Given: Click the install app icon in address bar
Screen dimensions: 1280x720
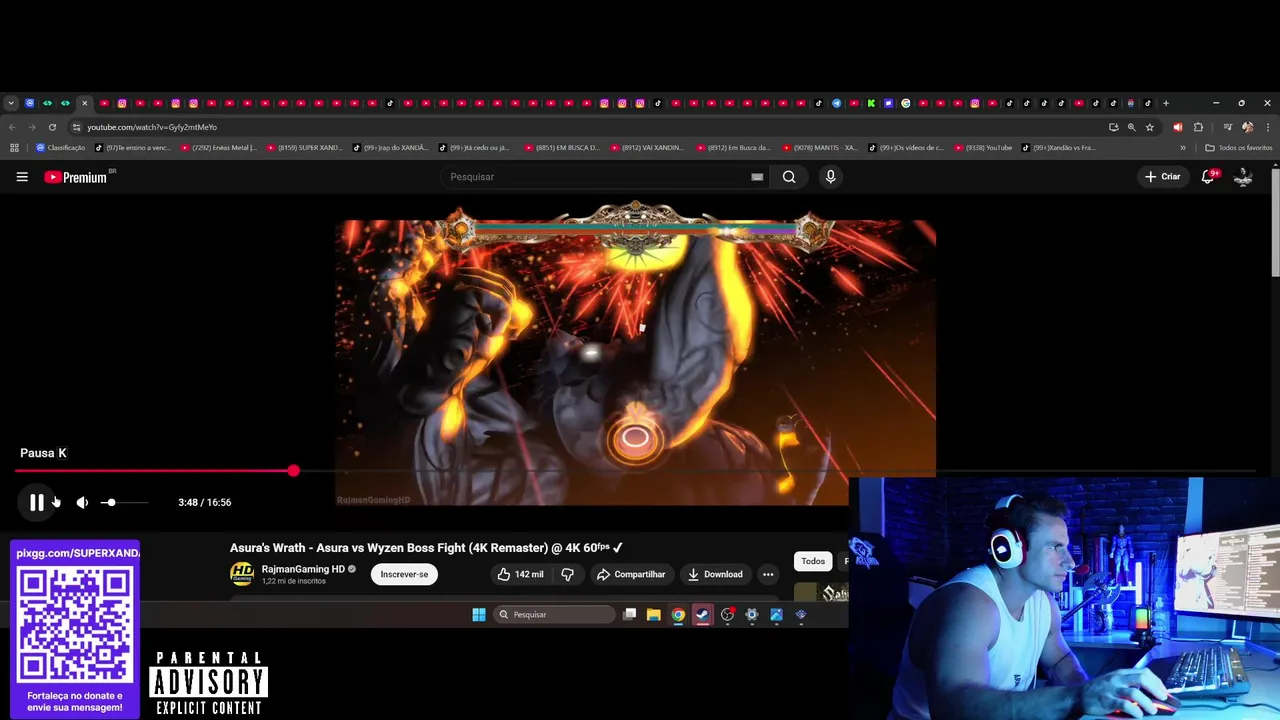Looking at the screenshot, I should [1113, 127].
